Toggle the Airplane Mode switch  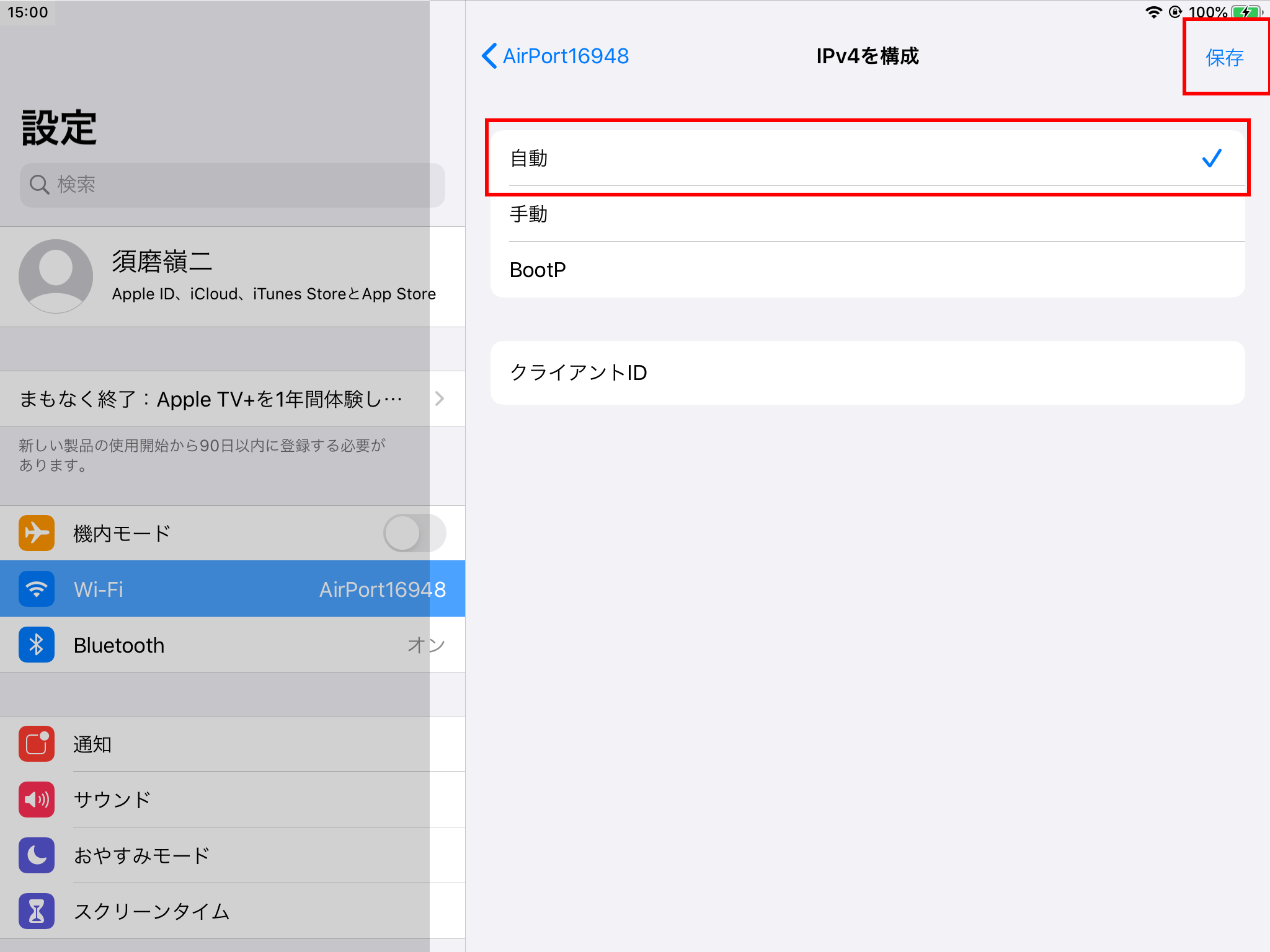point(414,533)
